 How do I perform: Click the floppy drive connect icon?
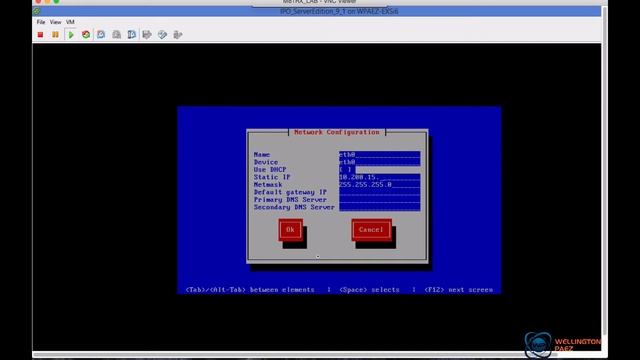[147, 35]
